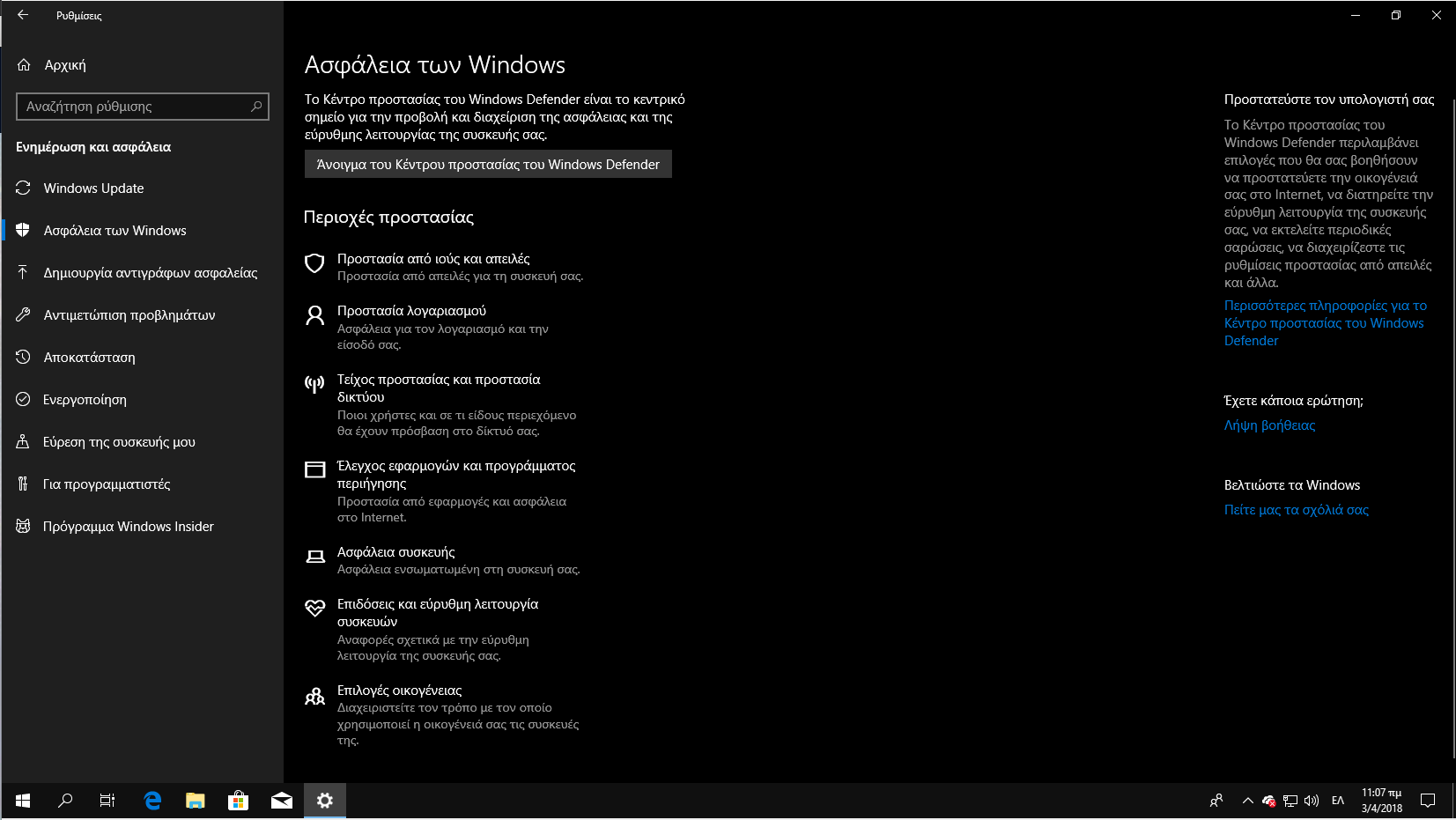
Task: Click Άνοιγμα του Κέντρου προστασίας του Windows Defender button
Action: [x=488, y=164]
